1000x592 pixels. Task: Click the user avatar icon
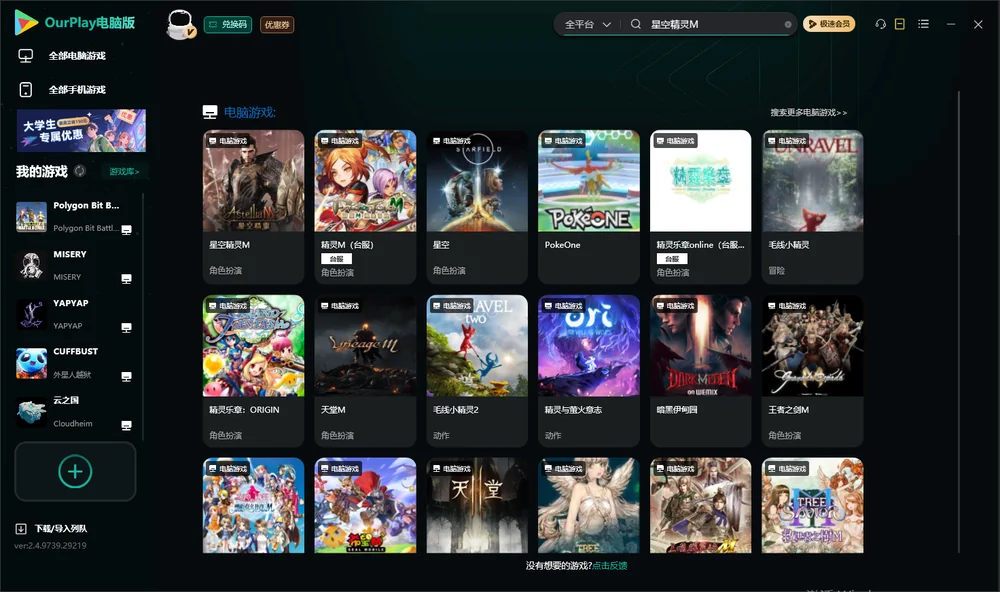pyautogui.click(x=180, y=24)
